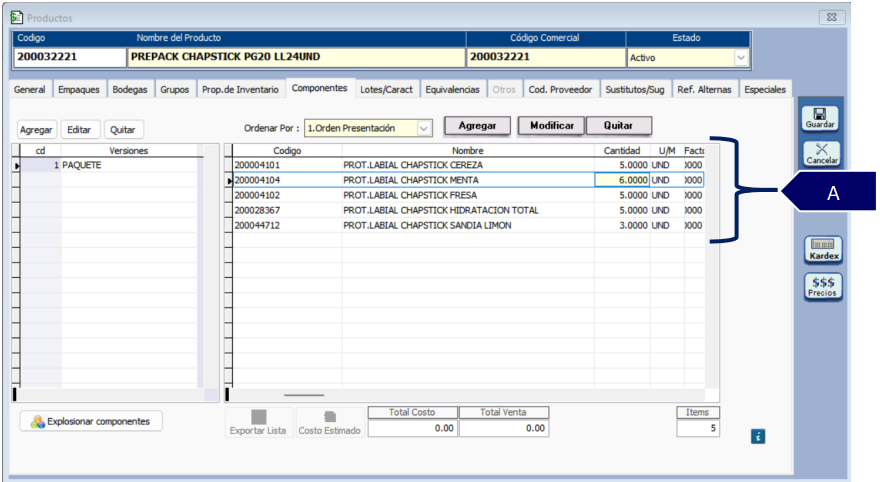
Task: Click the Nombre del Producto field
Action: click(x=296, y=57)
